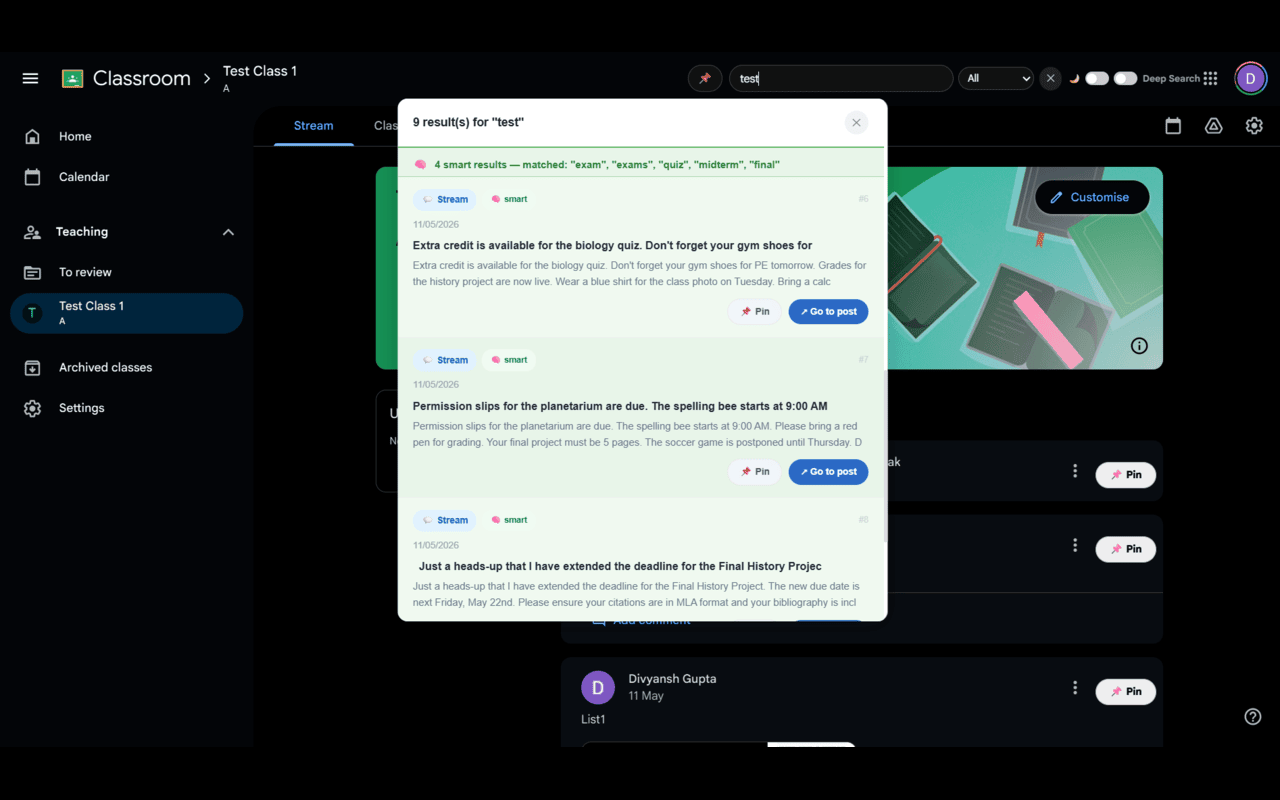Go to the biology quiz extra credit post
The height and width of the screenshot is (800, 1280).
829,312
